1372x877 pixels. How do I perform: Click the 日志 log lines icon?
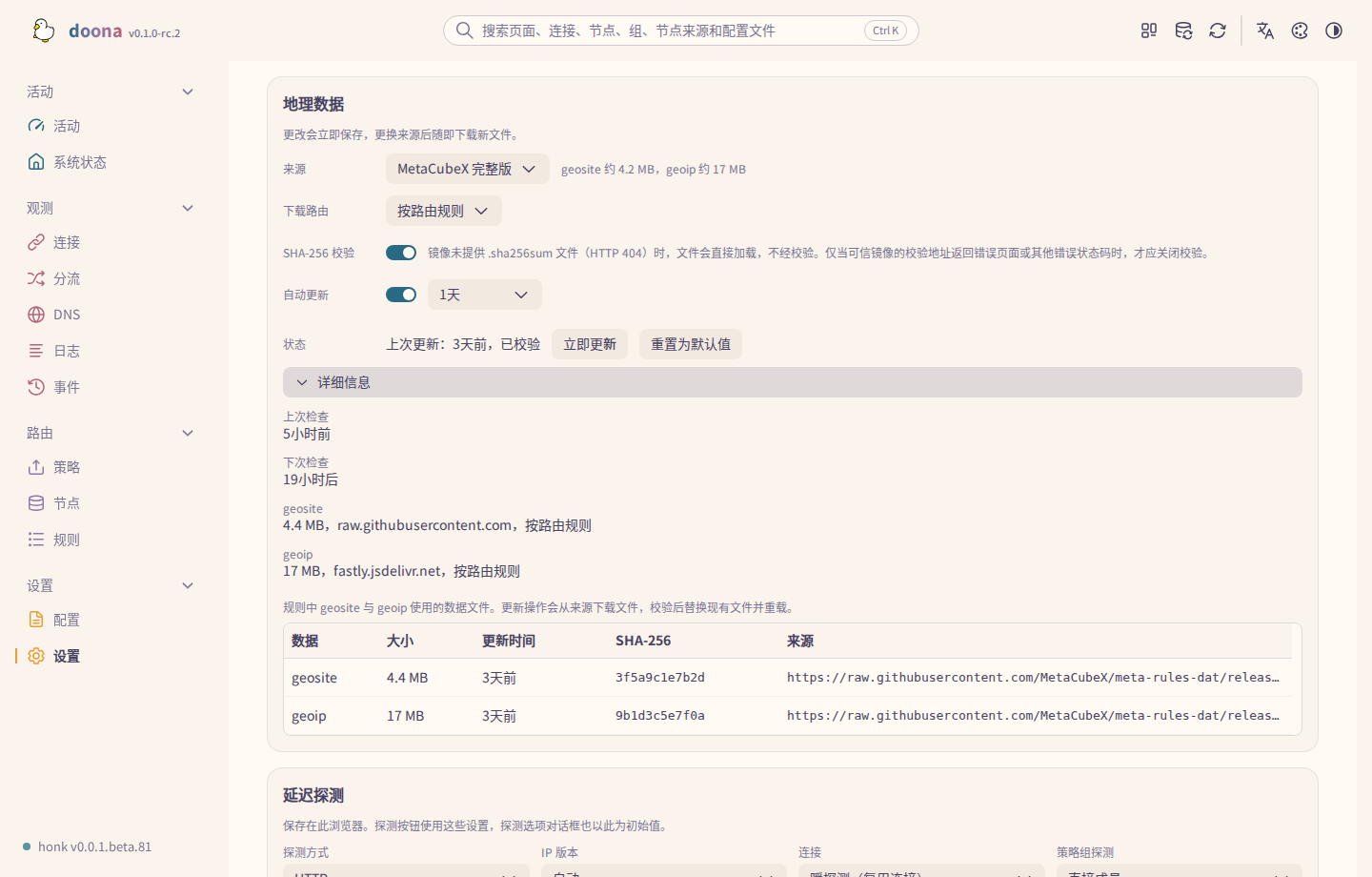[x=36, y=351]
